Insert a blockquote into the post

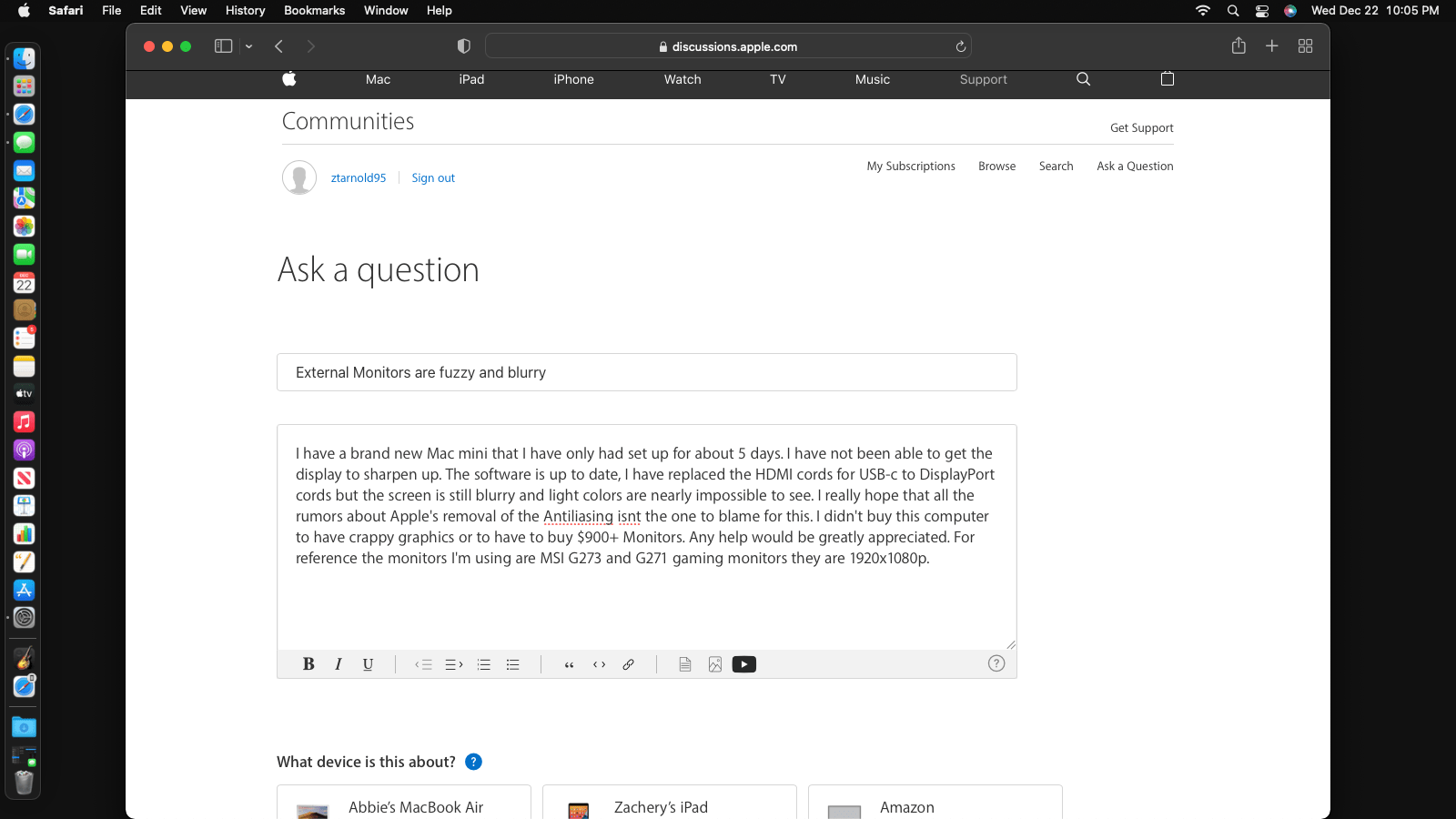[x=569, y=664]
